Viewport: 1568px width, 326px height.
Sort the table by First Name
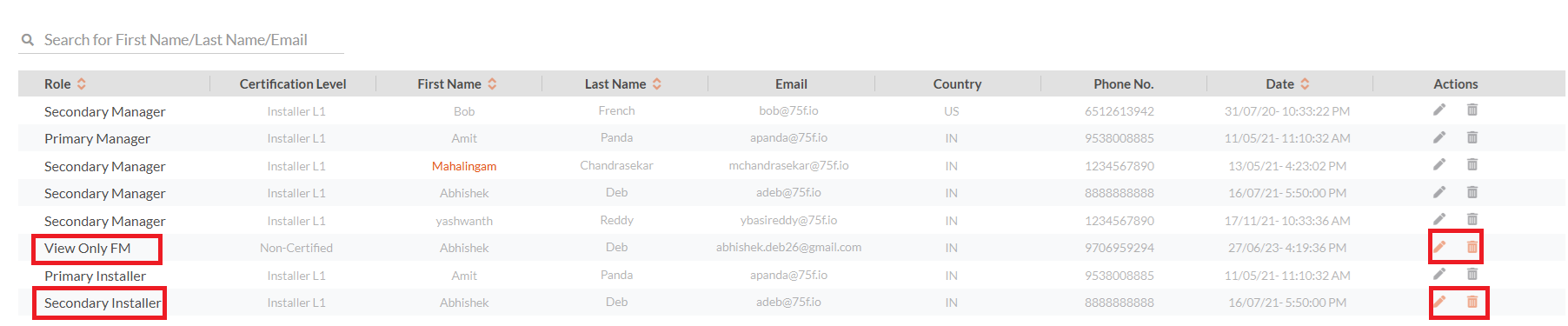tap(492, 84)
